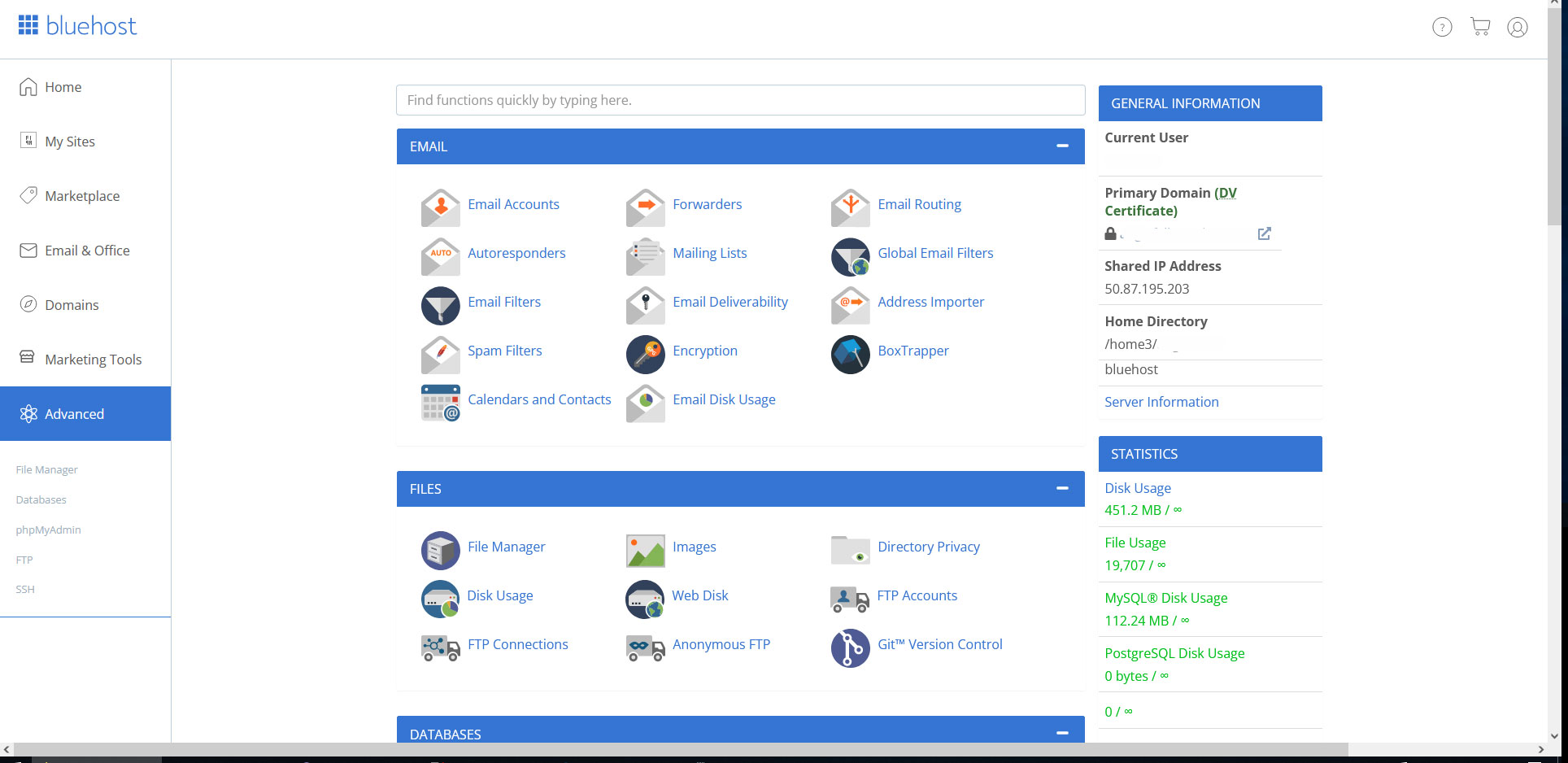1568x763 pixels.
Task: Open Server Information link
Action: click(1161, 402)
